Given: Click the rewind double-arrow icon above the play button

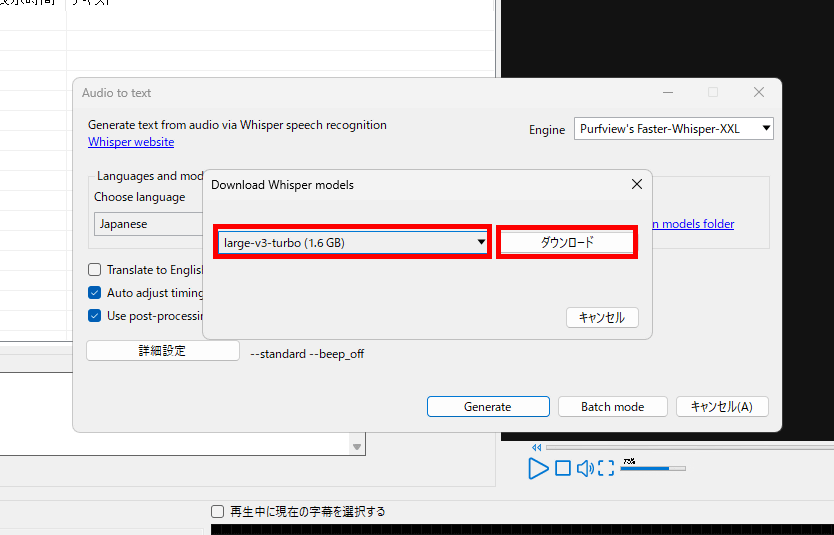Looking at the screenshot, I should (537, 448).
